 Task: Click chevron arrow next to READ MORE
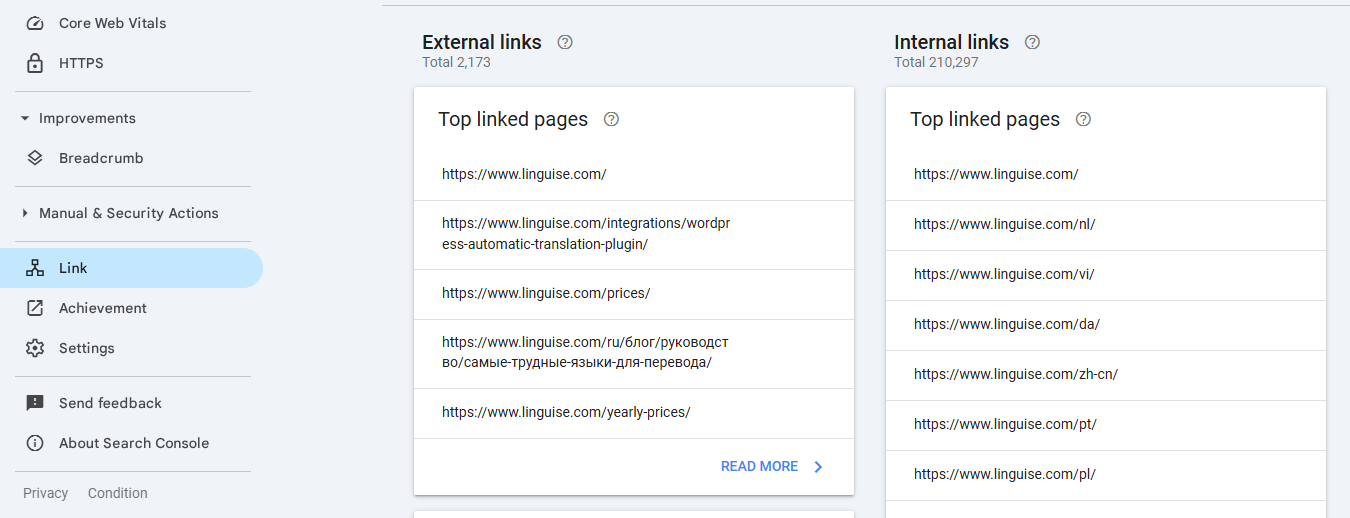click(x=818, y=467)
